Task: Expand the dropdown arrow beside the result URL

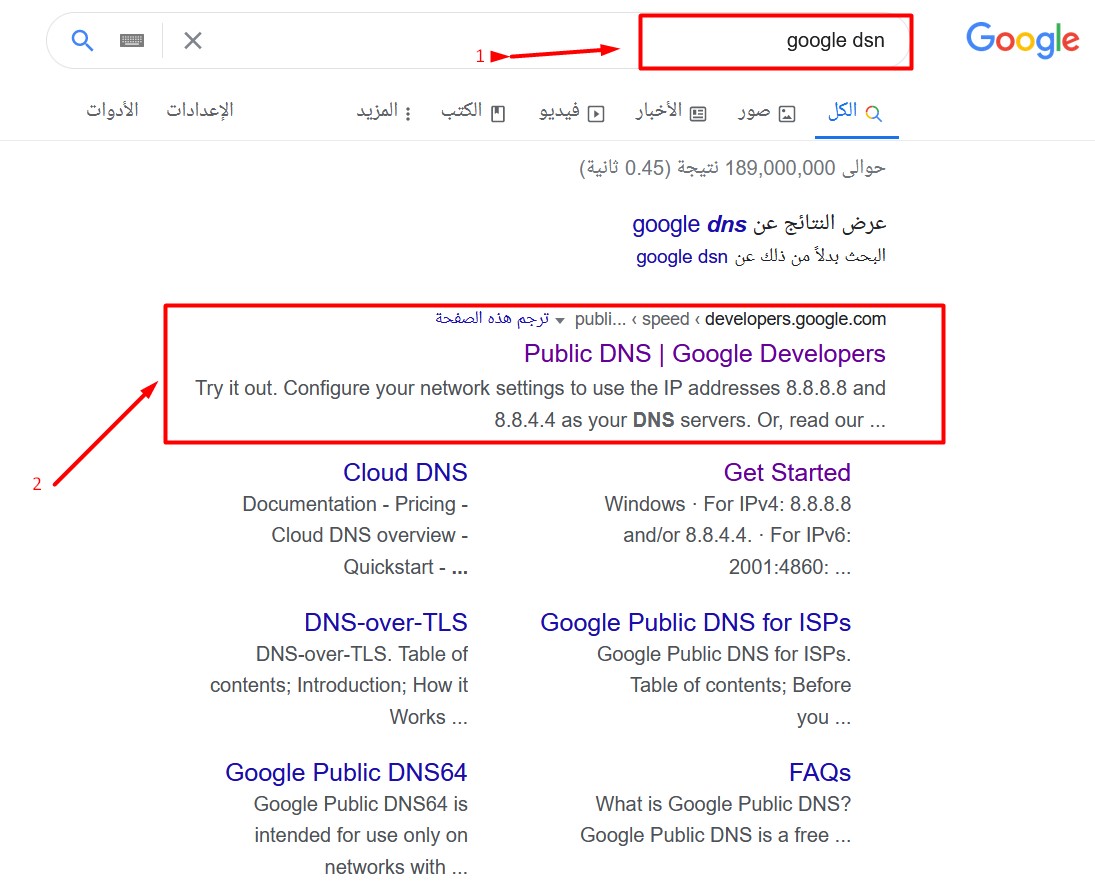Action: pyautogui.click(x=560, y=321)
